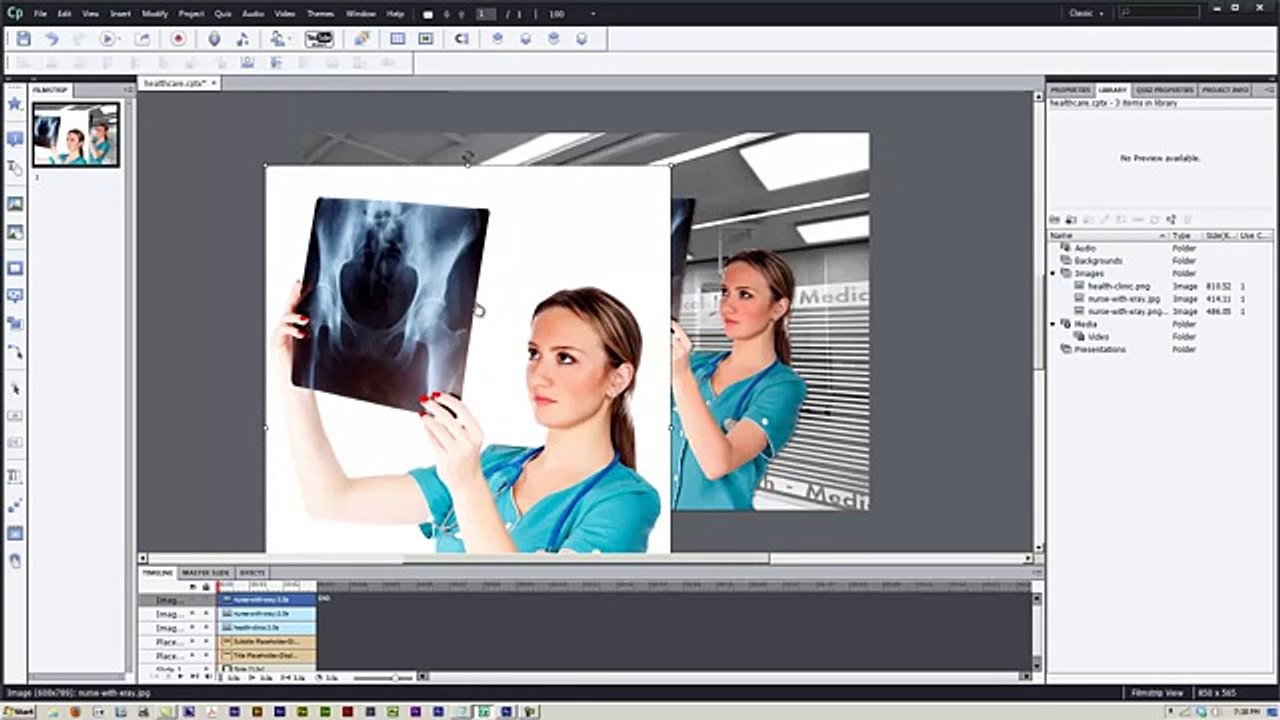The width and height of the screenshot is (1280, 720).
Task: Switch to the Properties tab
Action: [1070, 90]
